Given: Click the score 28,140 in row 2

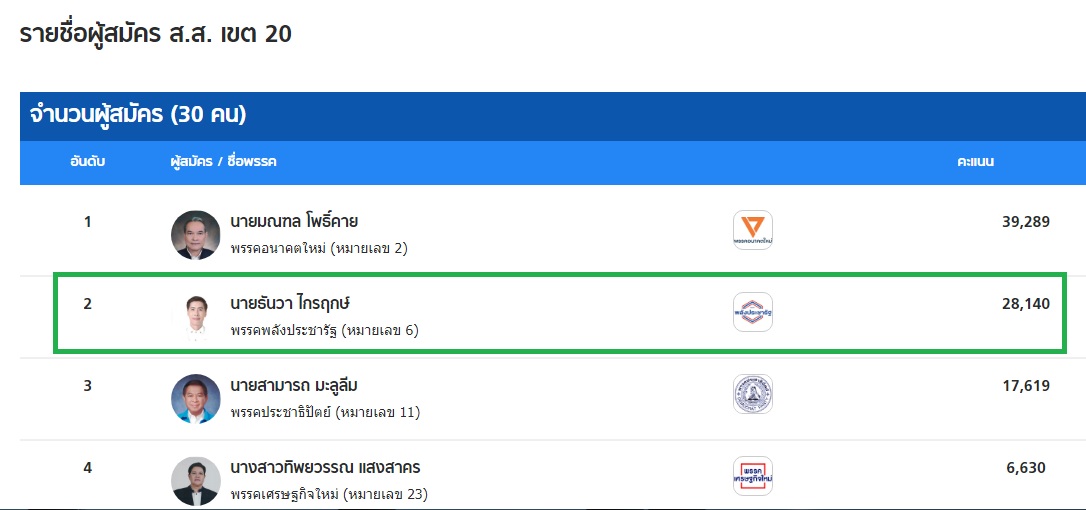Looking at the screenshot, I should coord(1025,304).
